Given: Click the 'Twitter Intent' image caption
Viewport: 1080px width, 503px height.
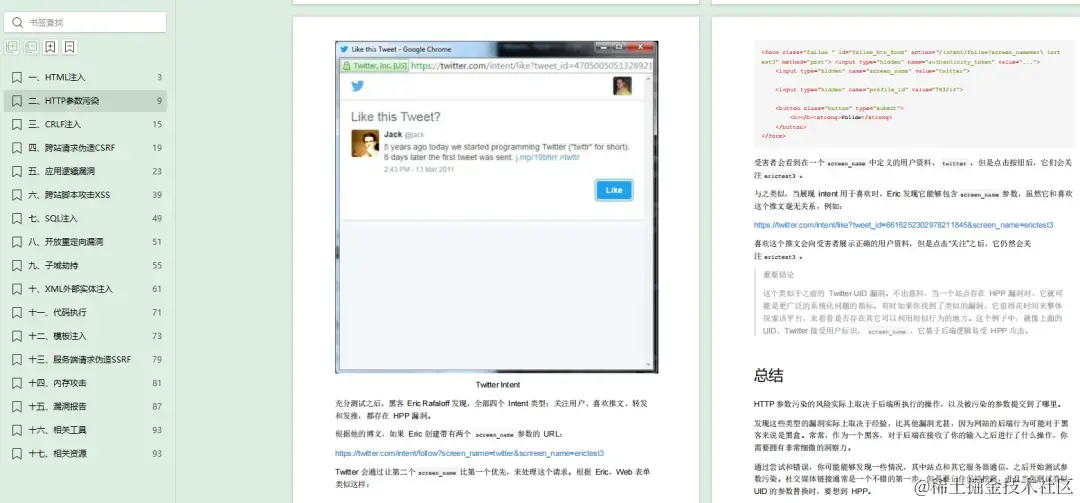Looking at the screenshot, I should click(497, 384).
